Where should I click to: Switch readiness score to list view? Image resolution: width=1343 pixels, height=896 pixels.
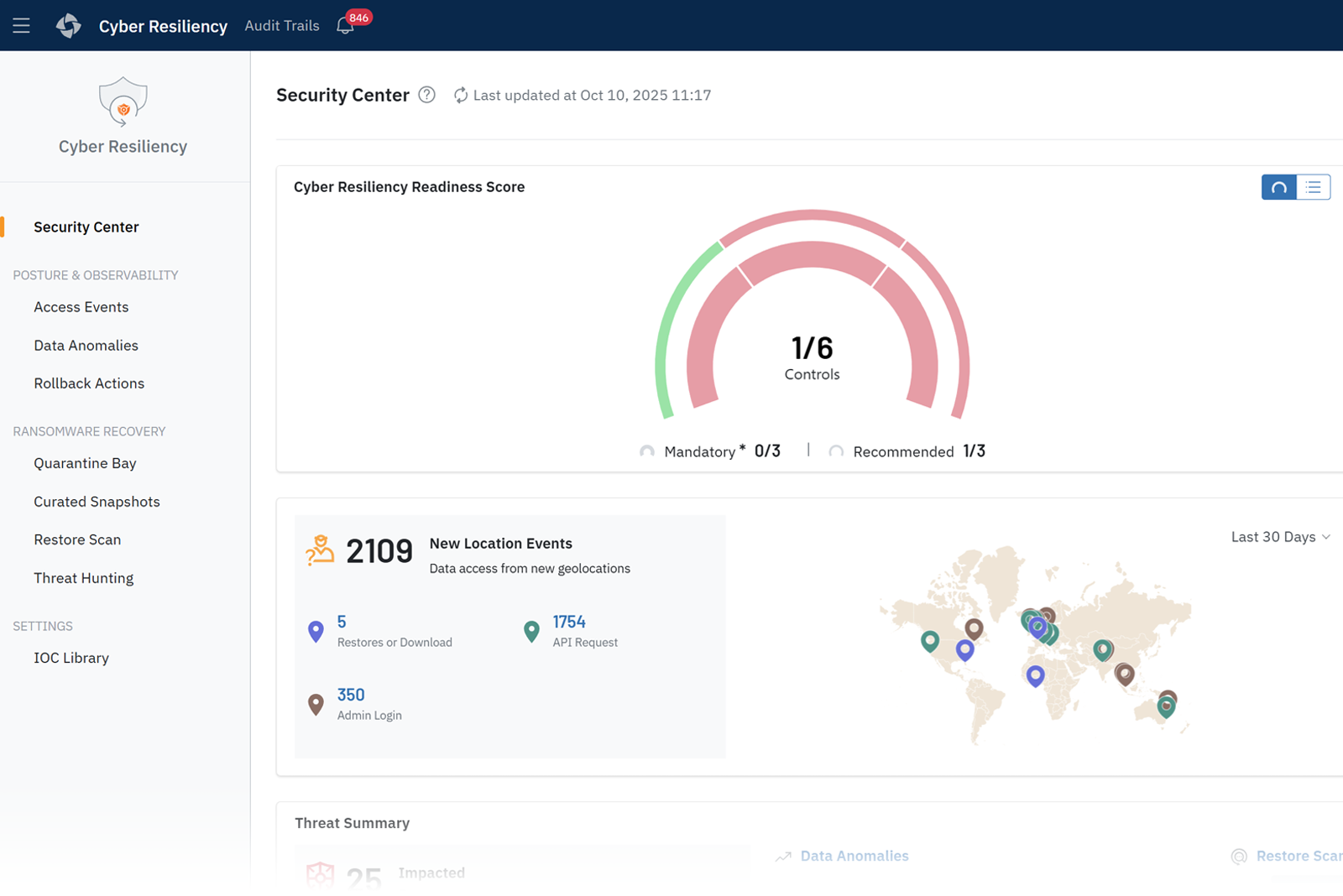(x=1313, y=187)
